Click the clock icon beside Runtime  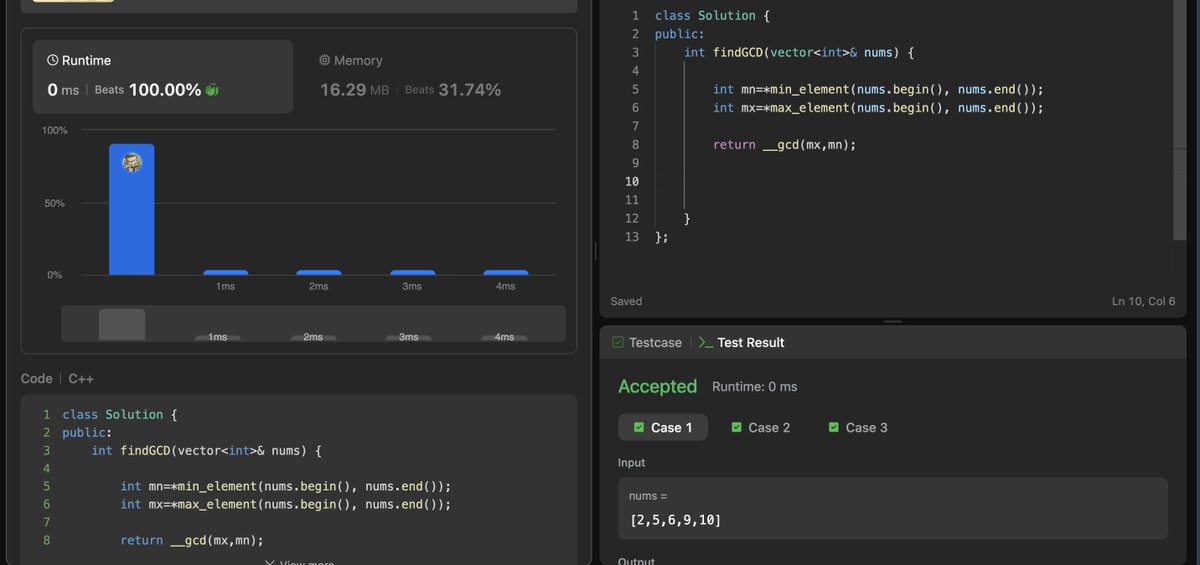click(x=53, y=61)
